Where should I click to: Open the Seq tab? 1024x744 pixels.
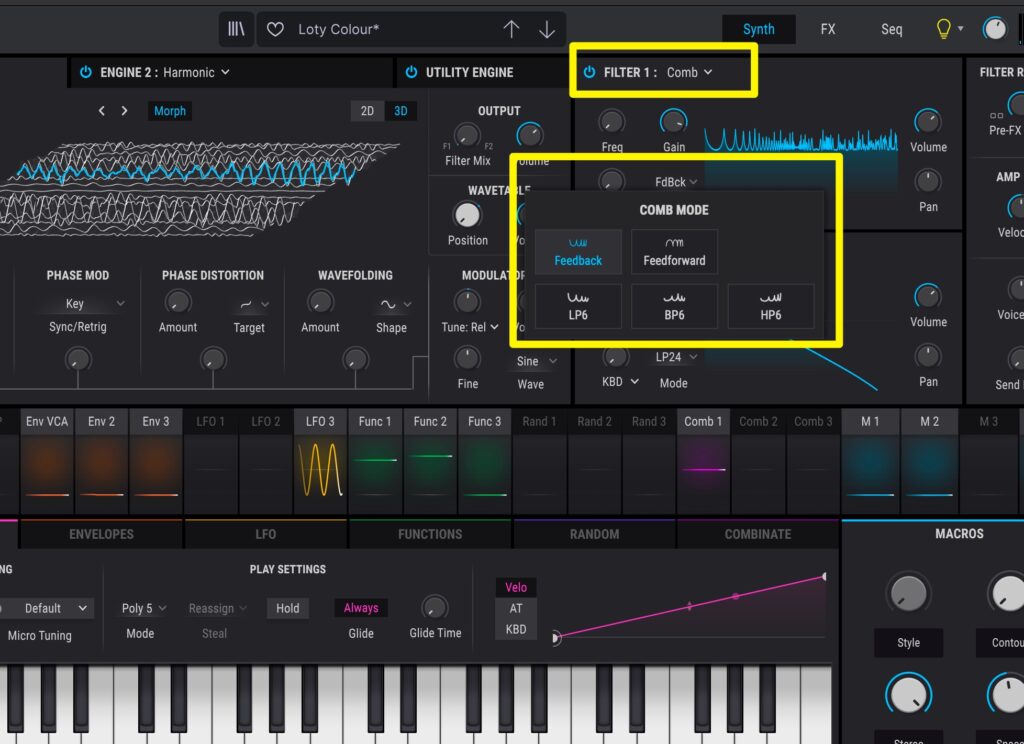click(x=891, y=29)
